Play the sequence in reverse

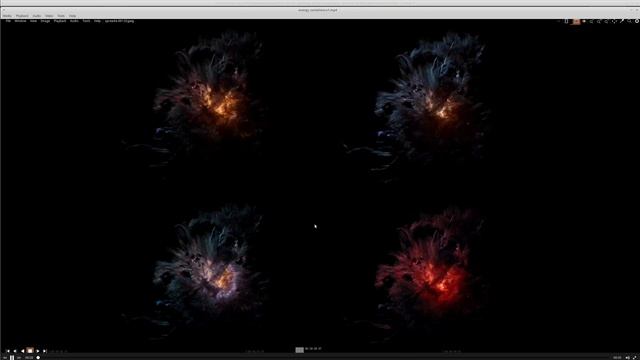coord(22,351)
